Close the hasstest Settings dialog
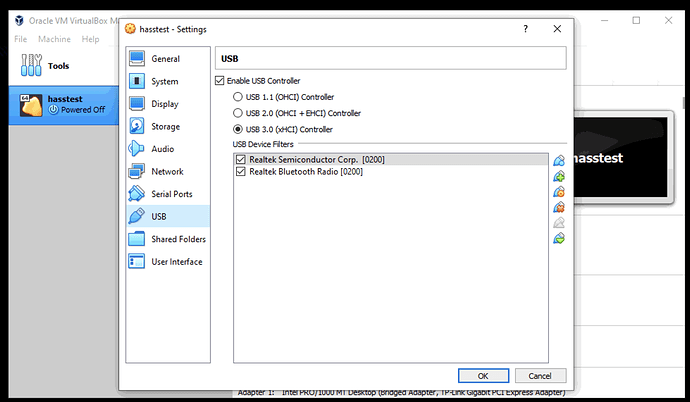Screen dimensions: 690x402 [557, 29]
